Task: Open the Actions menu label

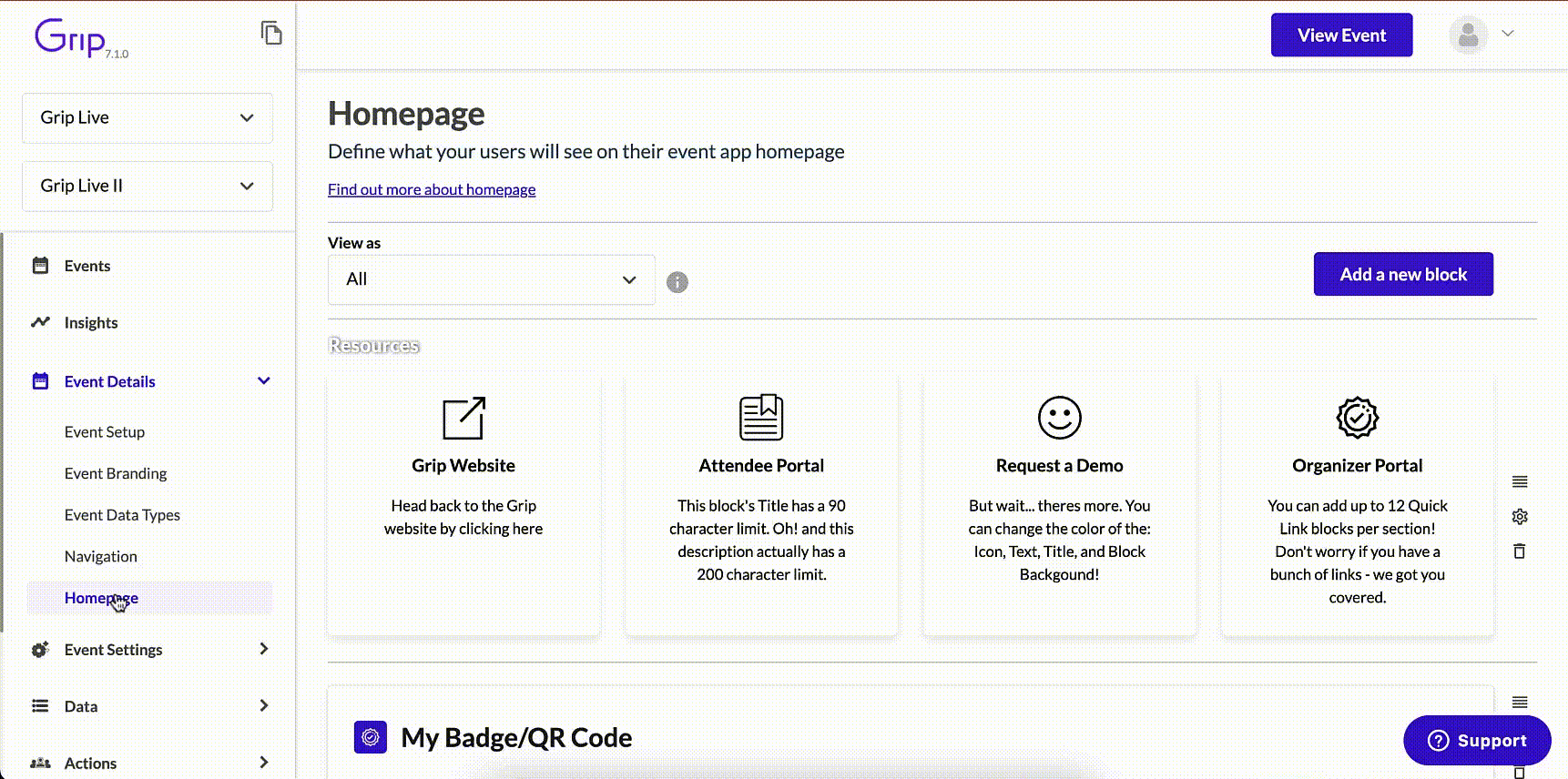Action: pos(91,764)
